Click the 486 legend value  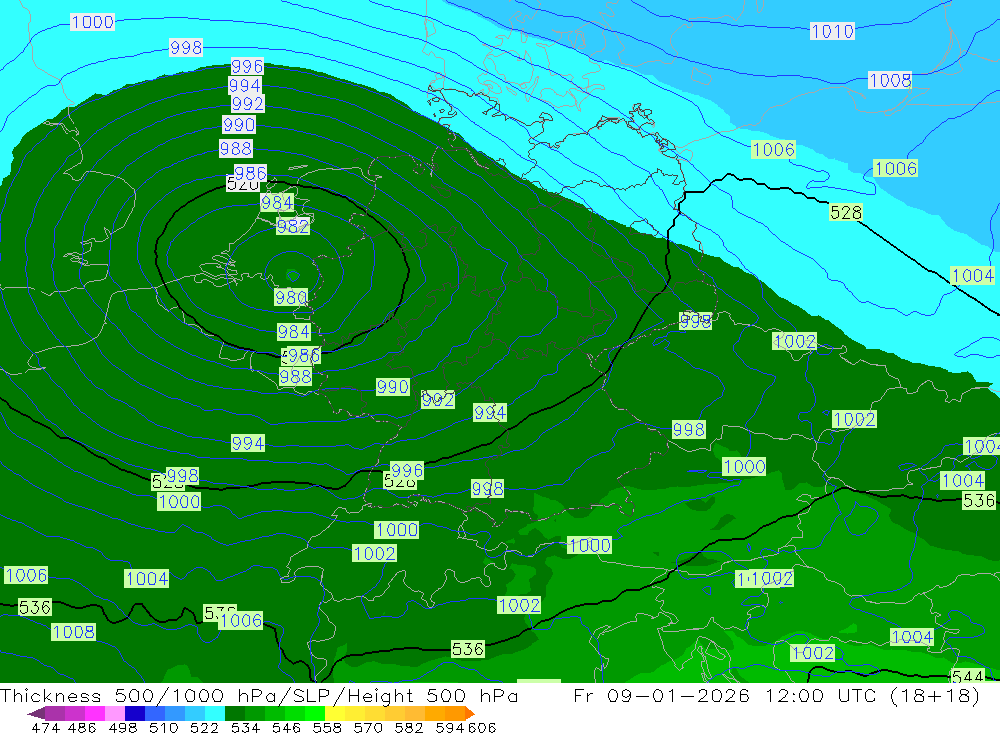tap(81, 727)
